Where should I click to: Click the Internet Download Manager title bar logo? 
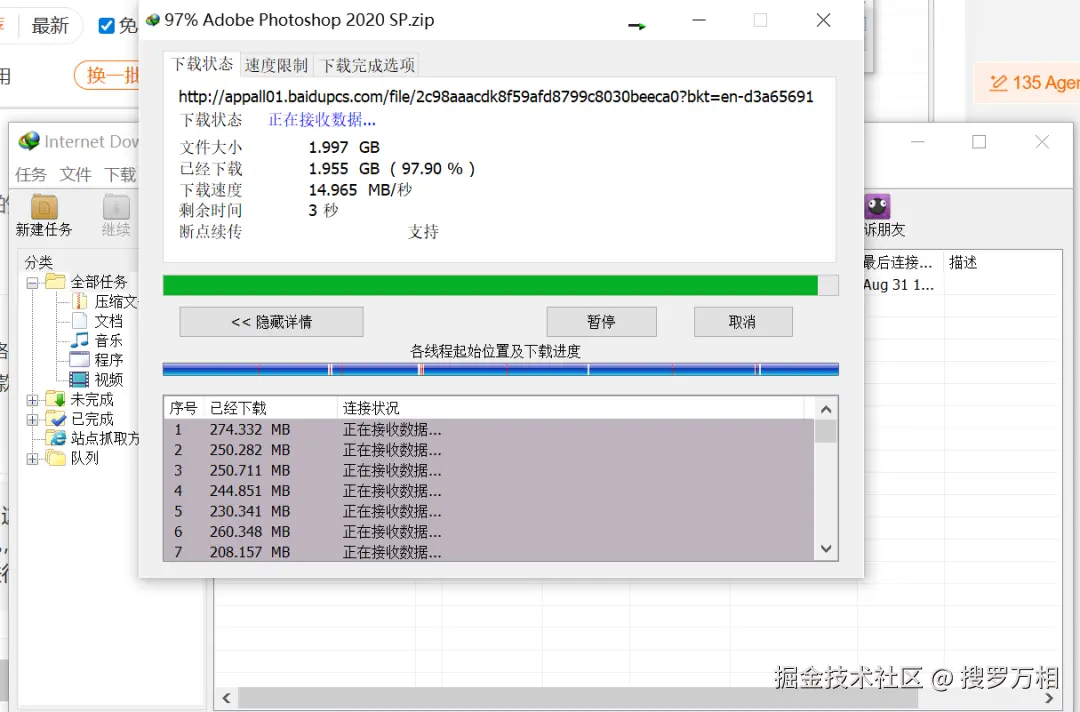coord(29,141)
